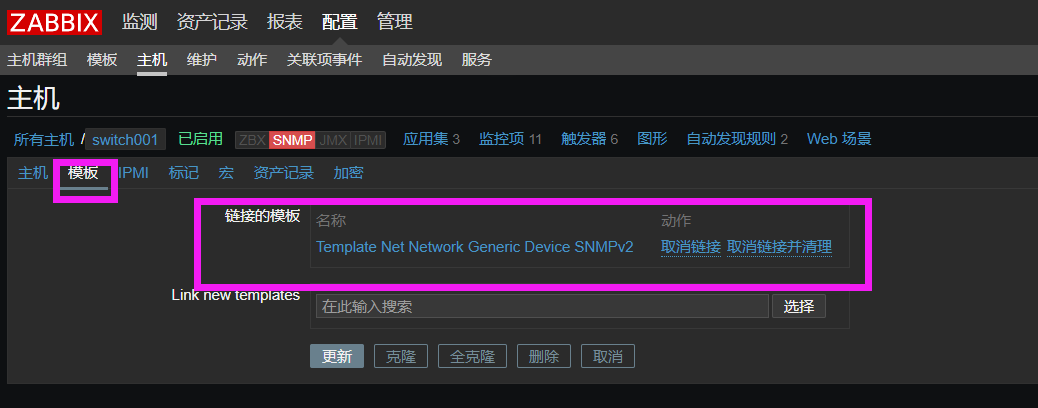Screen dimensions: 1038x408
Task: Click the switch001 host breadcrumb
Action: point(125,140)
